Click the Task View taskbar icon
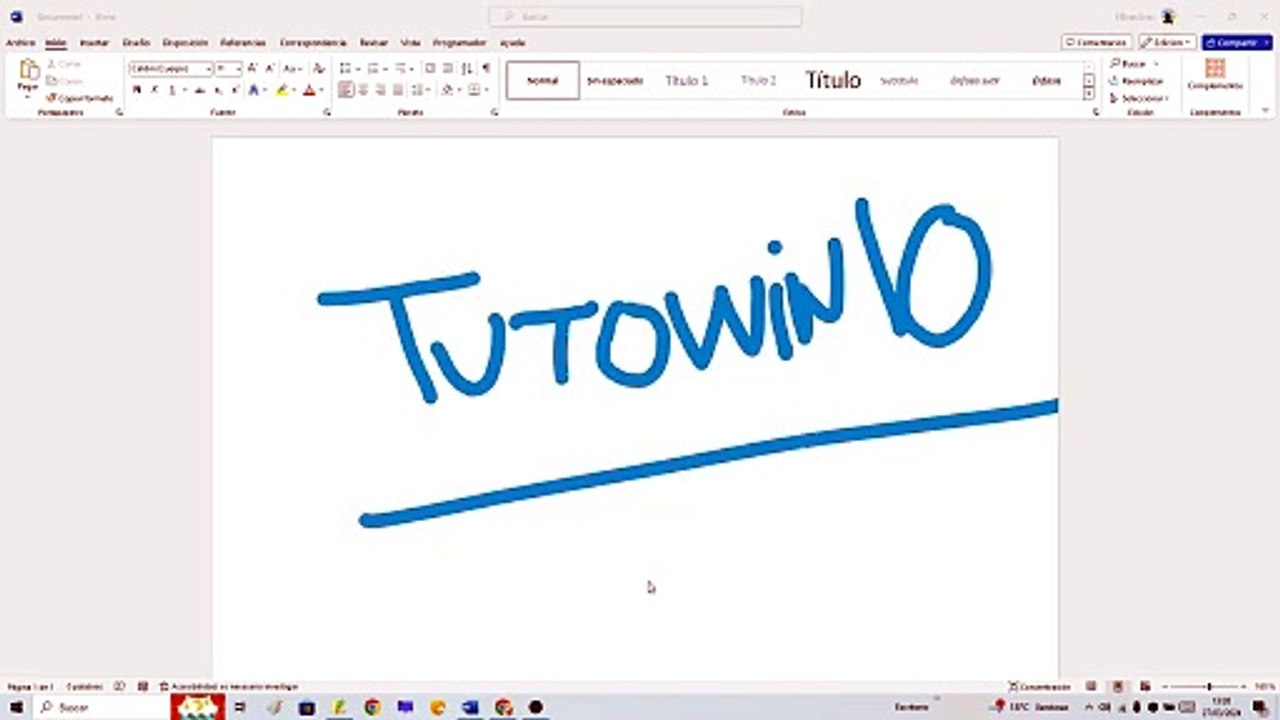This screenshot has height=720, width=1280. [x=240, y=707]
